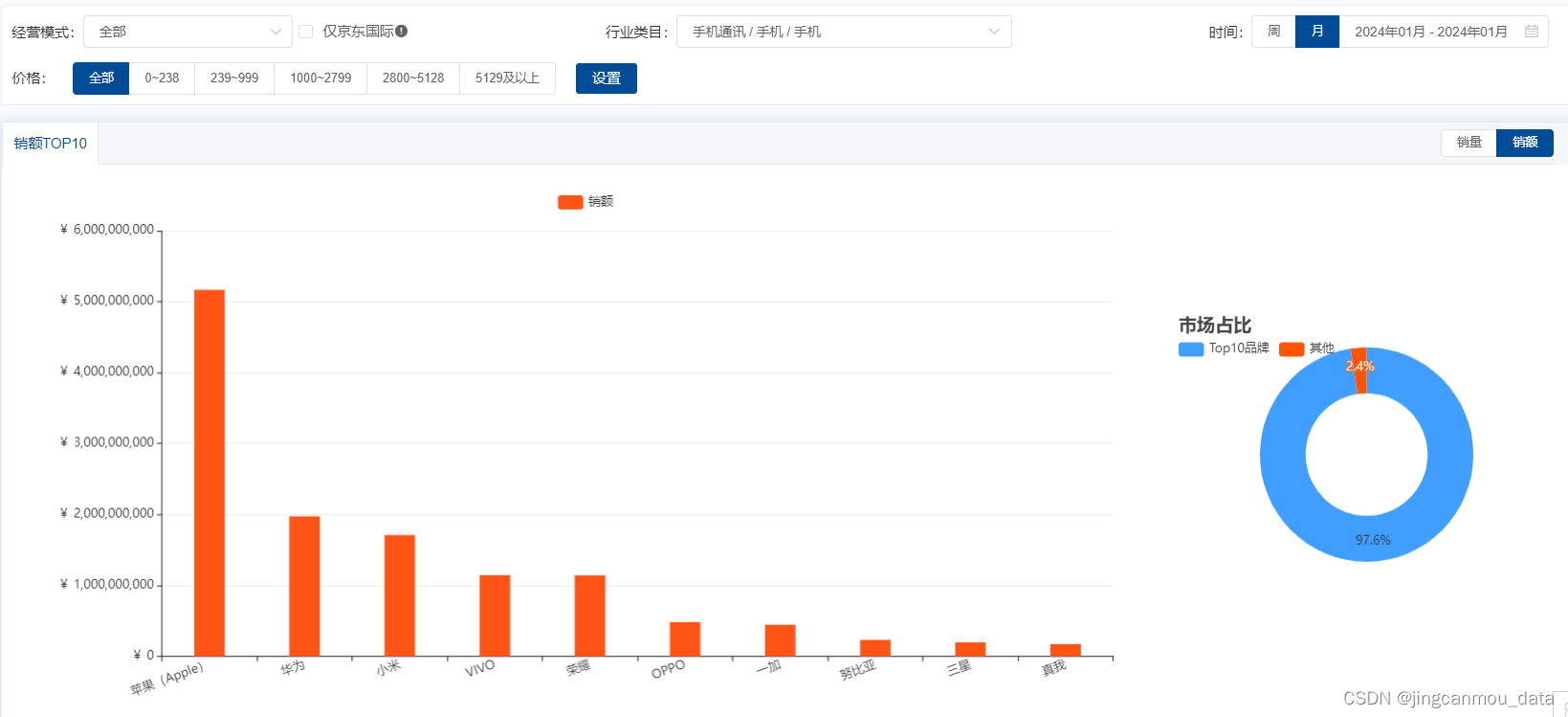Select the 2800~5128 price range

413,78
